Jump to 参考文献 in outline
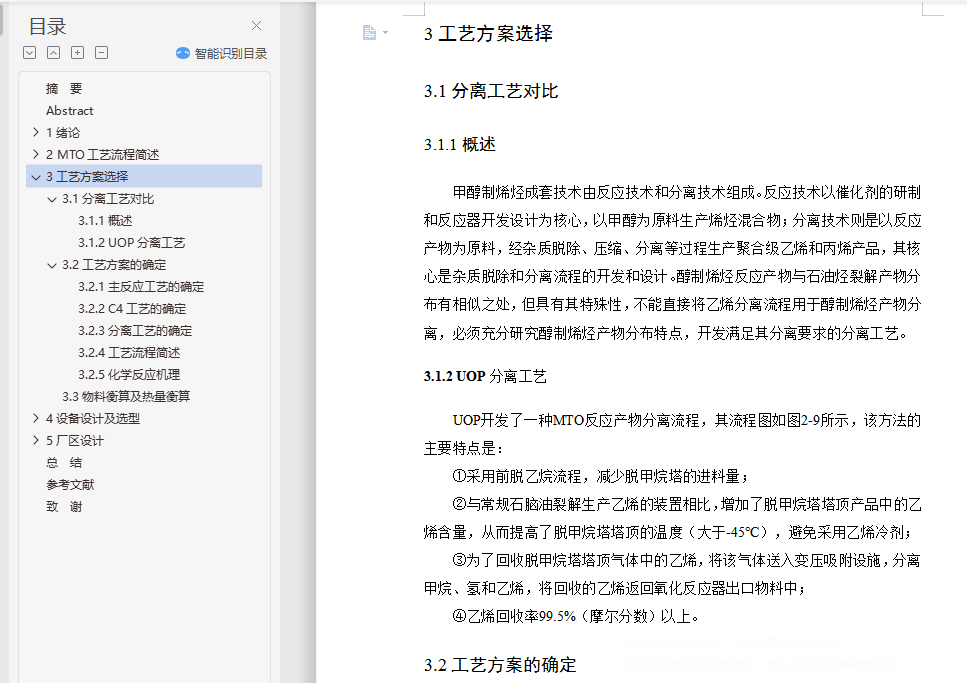The image size is (967, 683). click(x=70, y=485)
